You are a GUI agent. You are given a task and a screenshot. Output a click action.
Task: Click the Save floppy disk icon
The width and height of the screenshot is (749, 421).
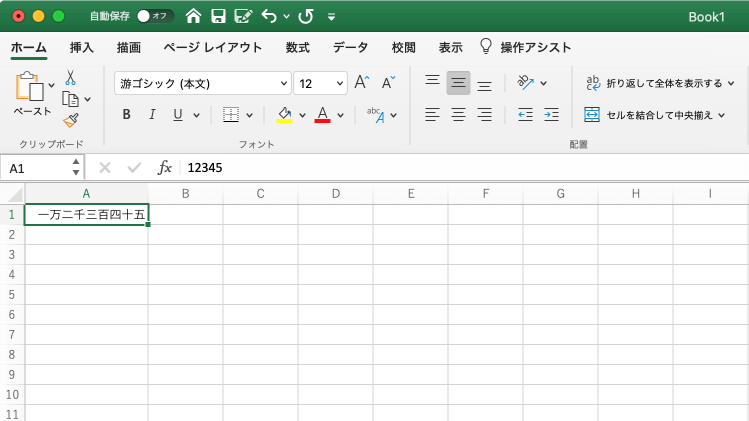tap(218, 17)
